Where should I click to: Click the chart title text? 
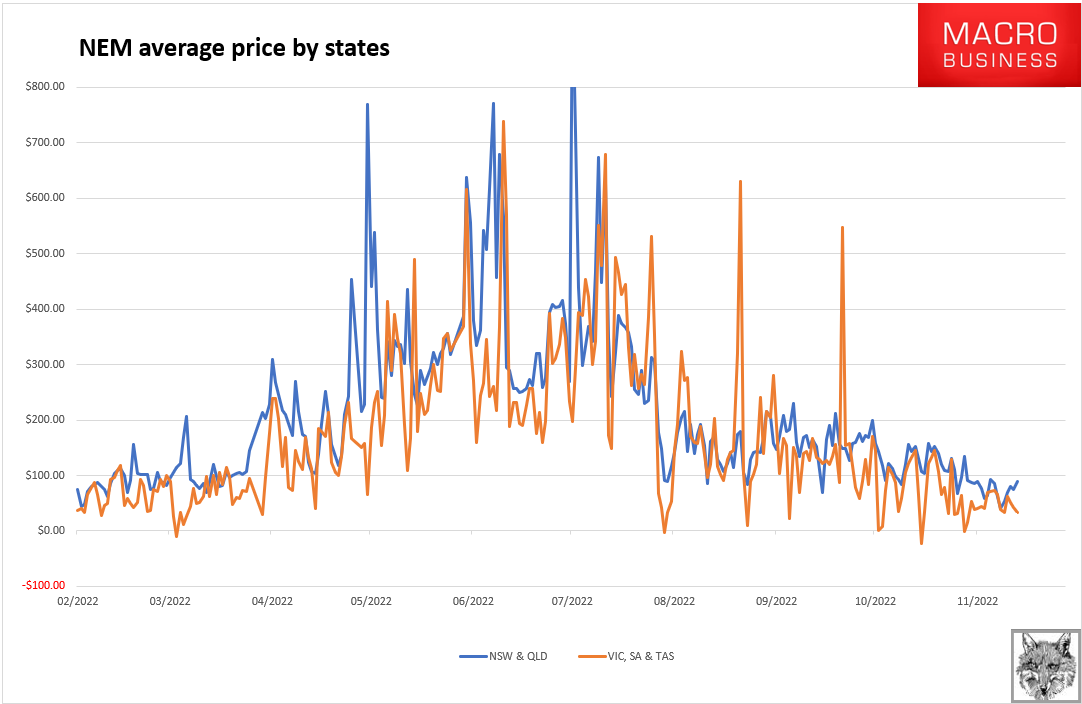click(234, 48)
